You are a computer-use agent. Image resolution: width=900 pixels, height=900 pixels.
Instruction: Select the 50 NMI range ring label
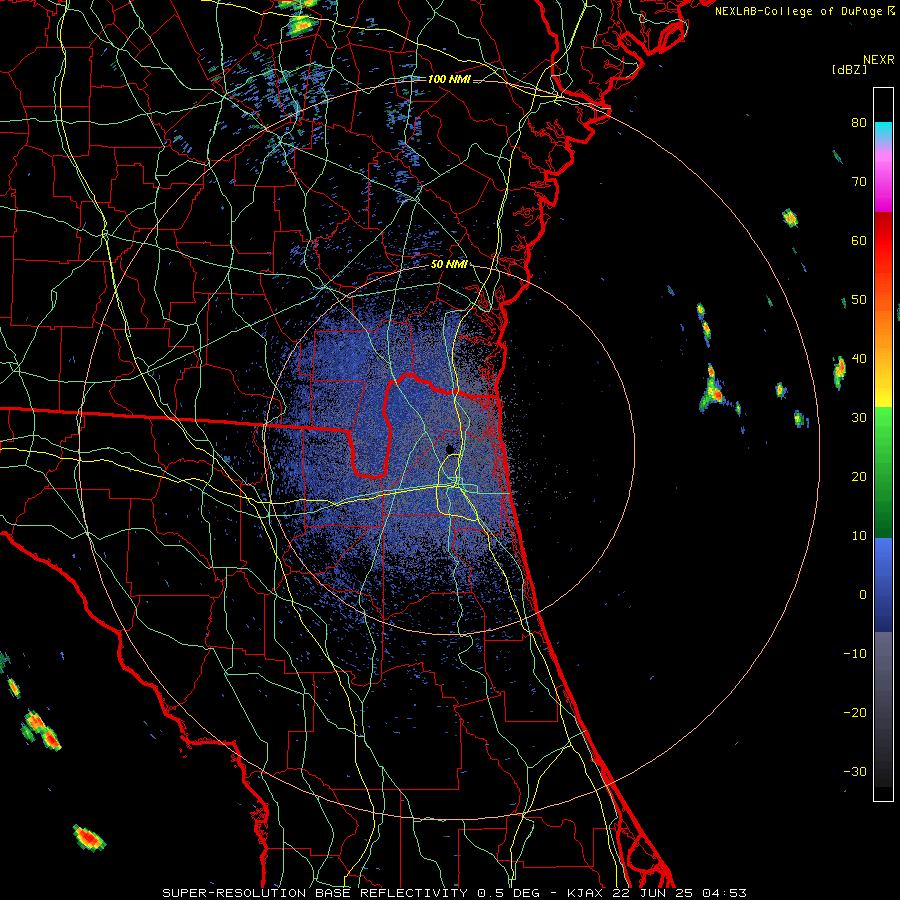[449, 265]
